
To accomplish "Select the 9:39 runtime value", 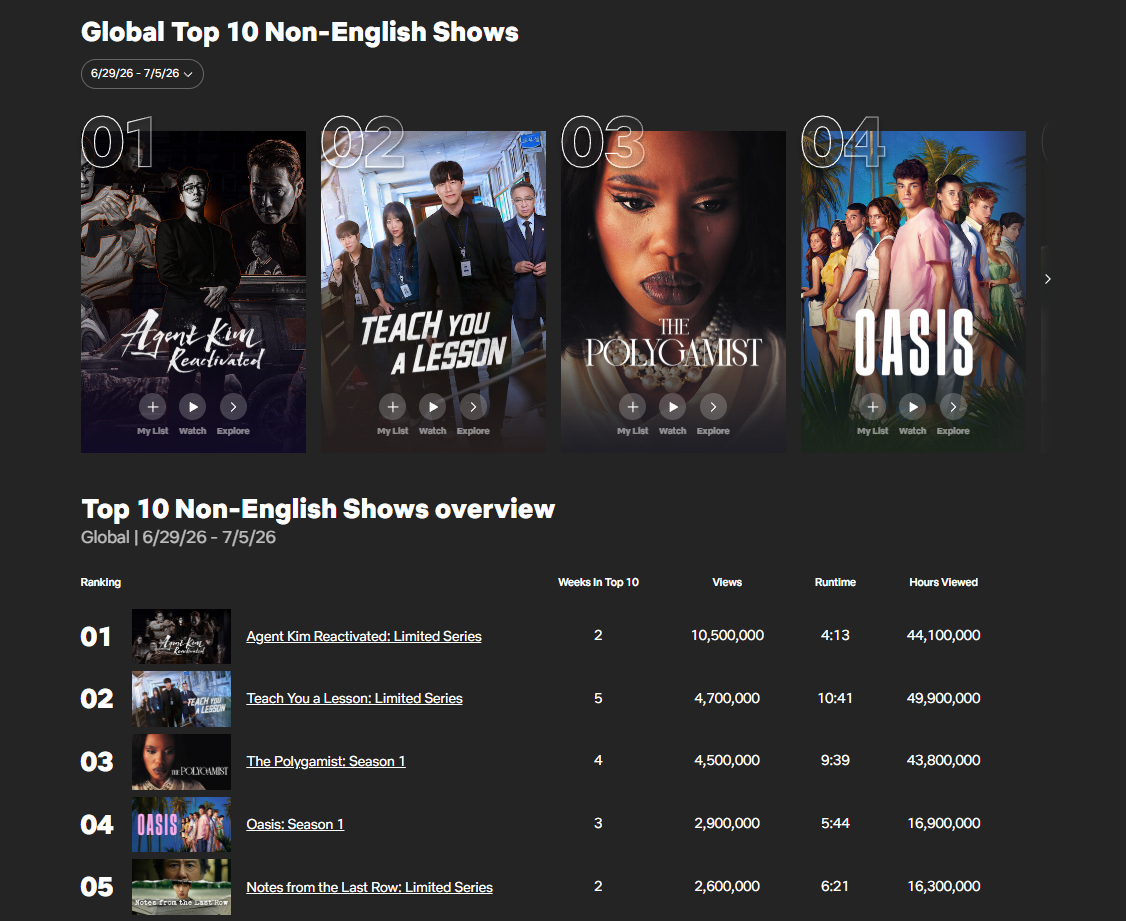I will tap(835, 760).
